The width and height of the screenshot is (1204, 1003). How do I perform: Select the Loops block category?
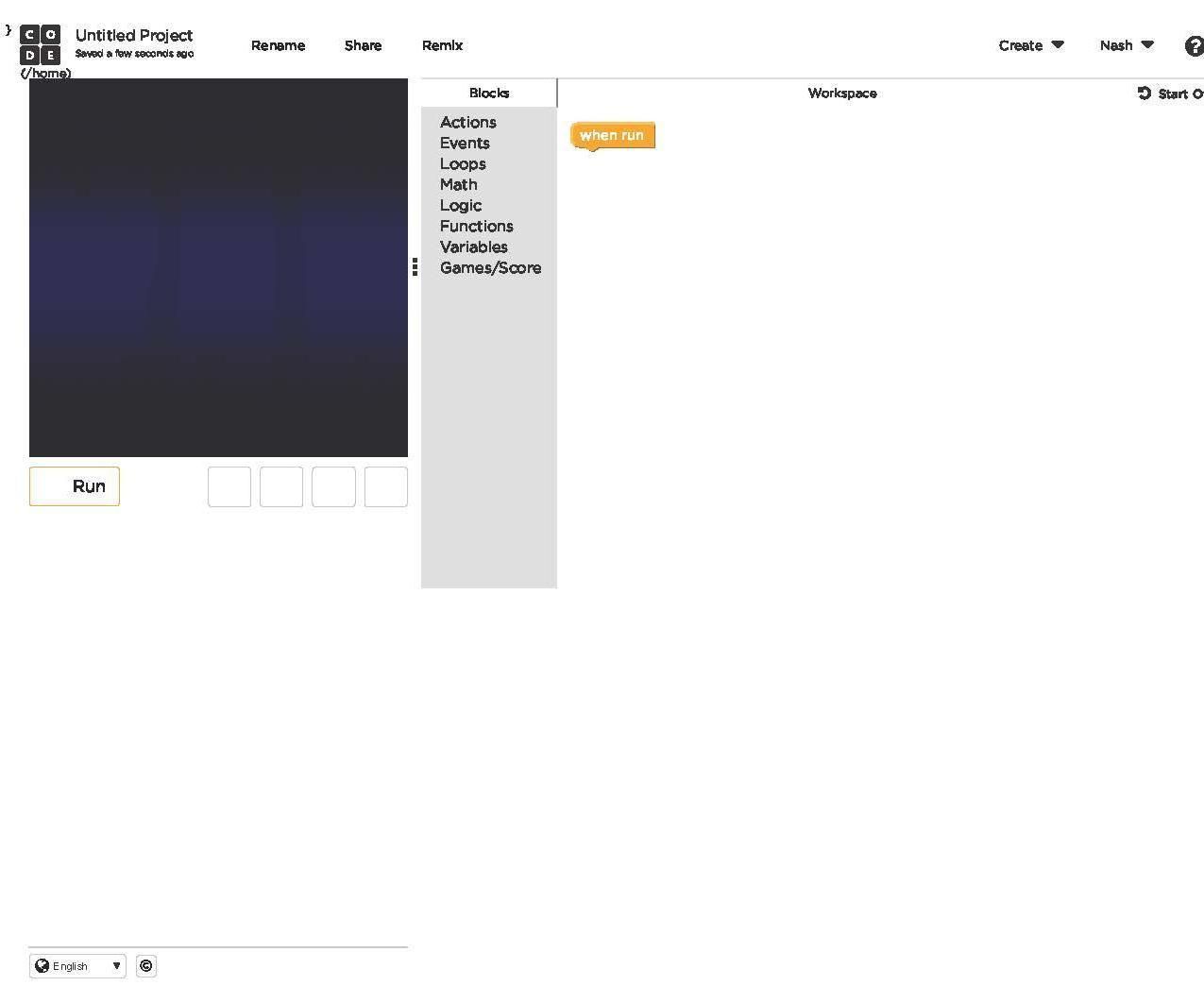pos(463,163)
